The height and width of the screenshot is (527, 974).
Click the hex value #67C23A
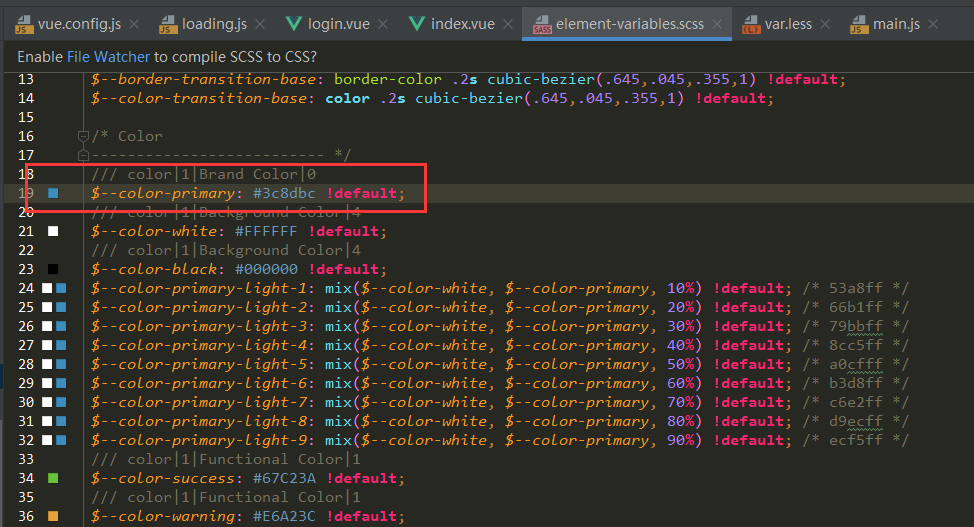[x=284, y=478]
